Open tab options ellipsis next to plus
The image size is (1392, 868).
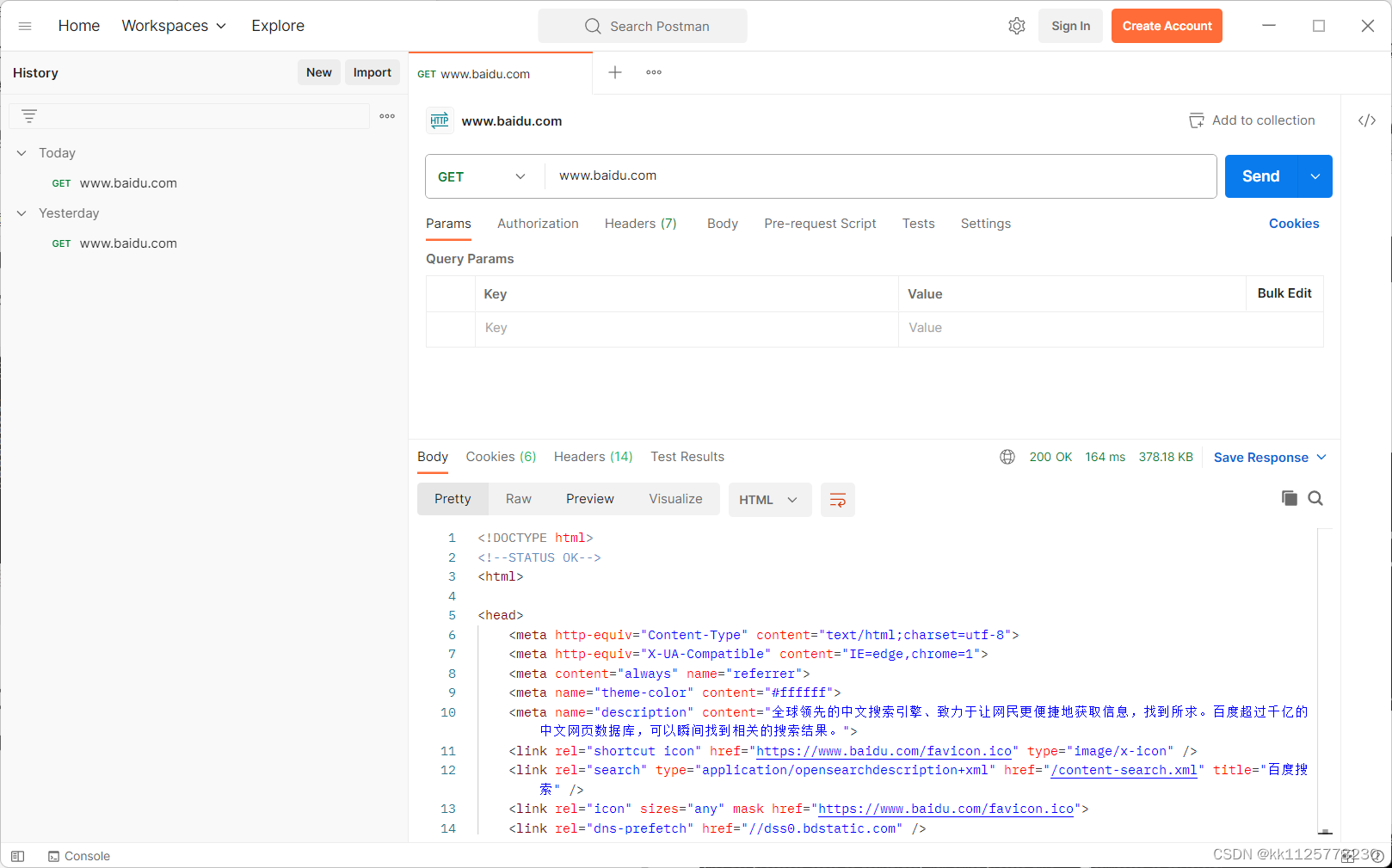click(x=654, y=72)
